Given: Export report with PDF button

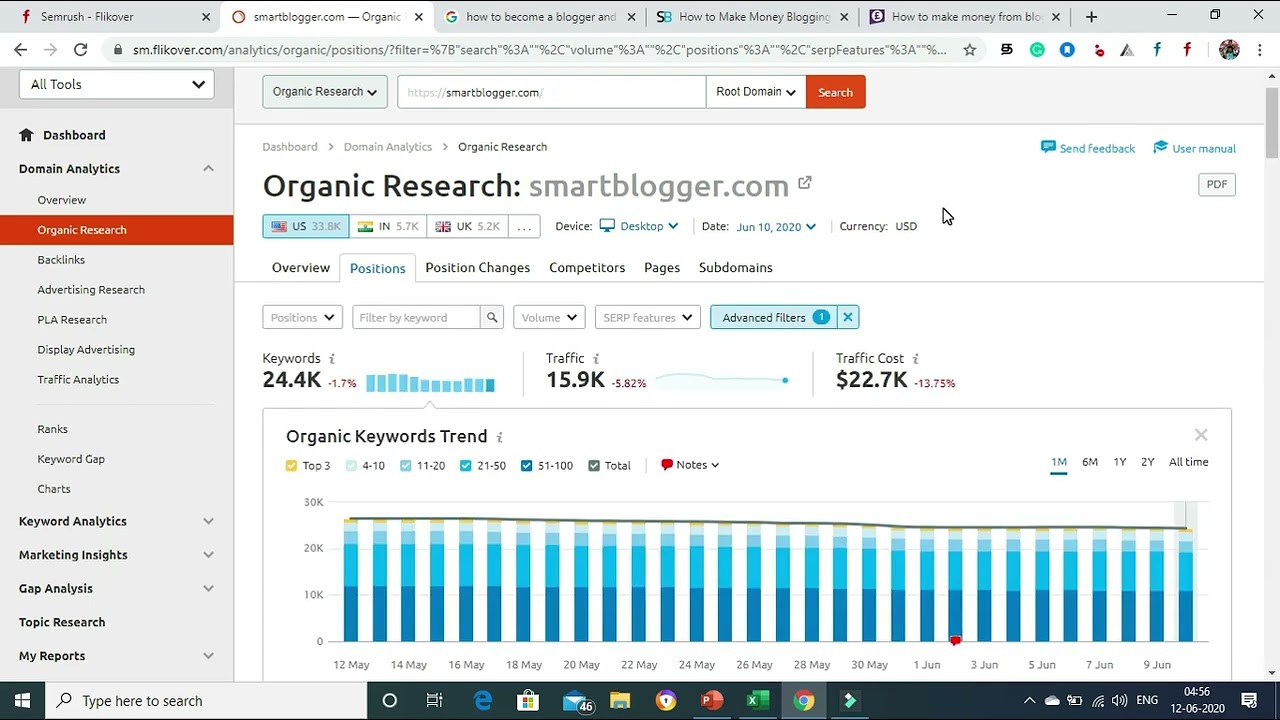Looking at the screenshot, I should tap(1217, 184).
